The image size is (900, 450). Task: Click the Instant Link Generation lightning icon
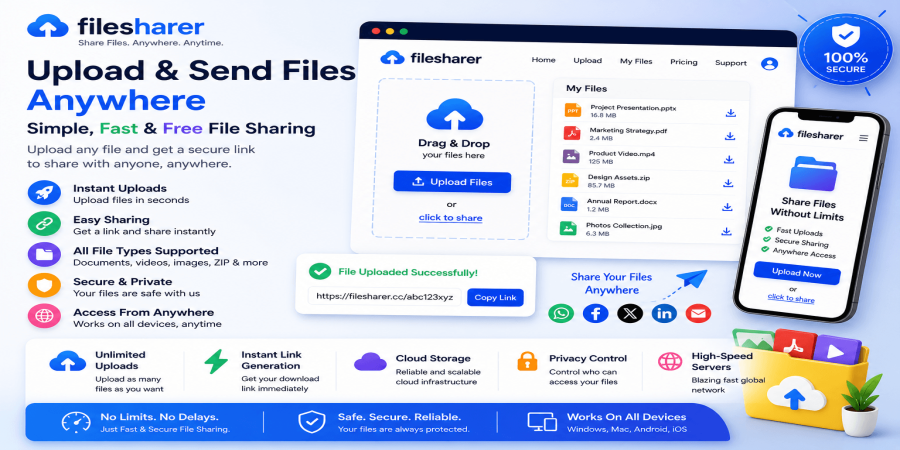[216, 361]
